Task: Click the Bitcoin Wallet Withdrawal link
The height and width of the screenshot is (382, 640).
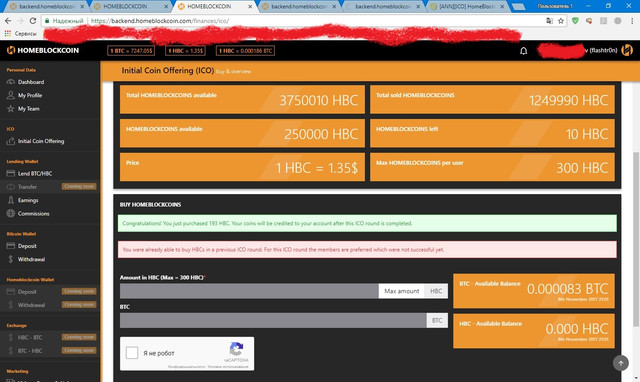Action: [31, 259]
